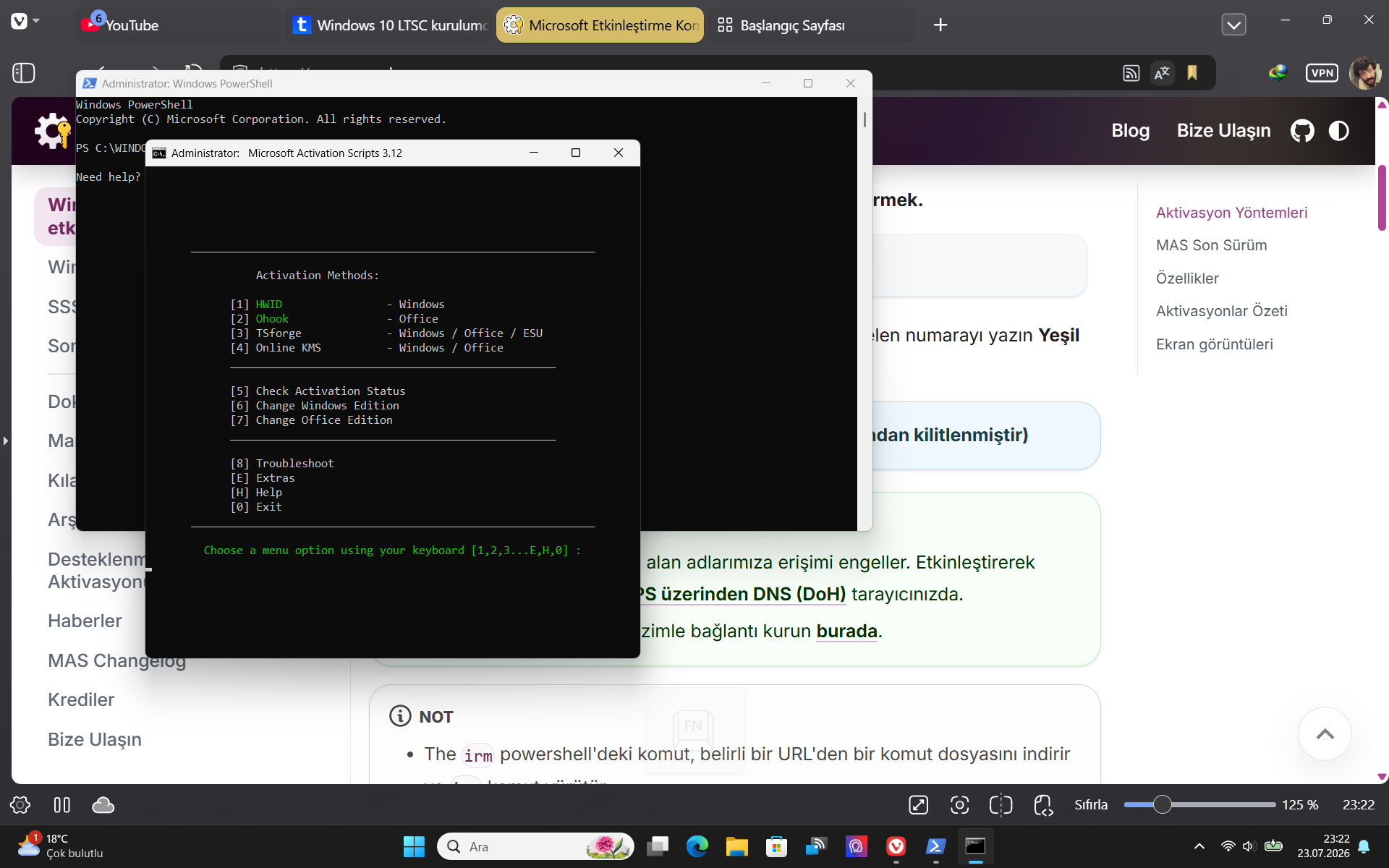
Task: Open Task View on the taskbar
Action: (x=658, y=846)
